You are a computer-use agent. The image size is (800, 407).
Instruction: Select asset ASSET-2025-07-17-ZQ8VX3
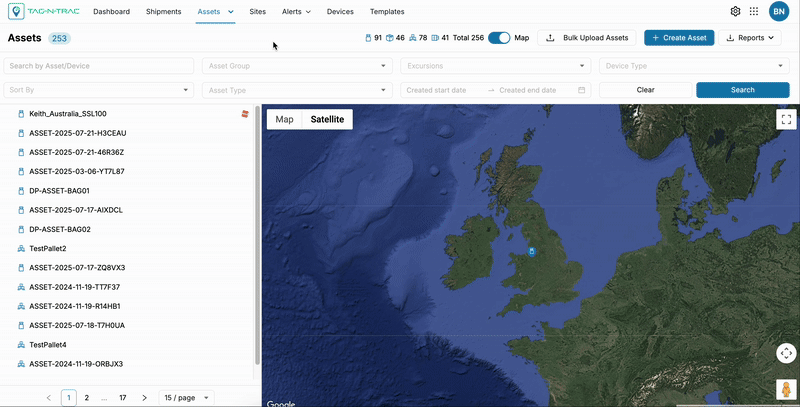click(x=77, y=268)
